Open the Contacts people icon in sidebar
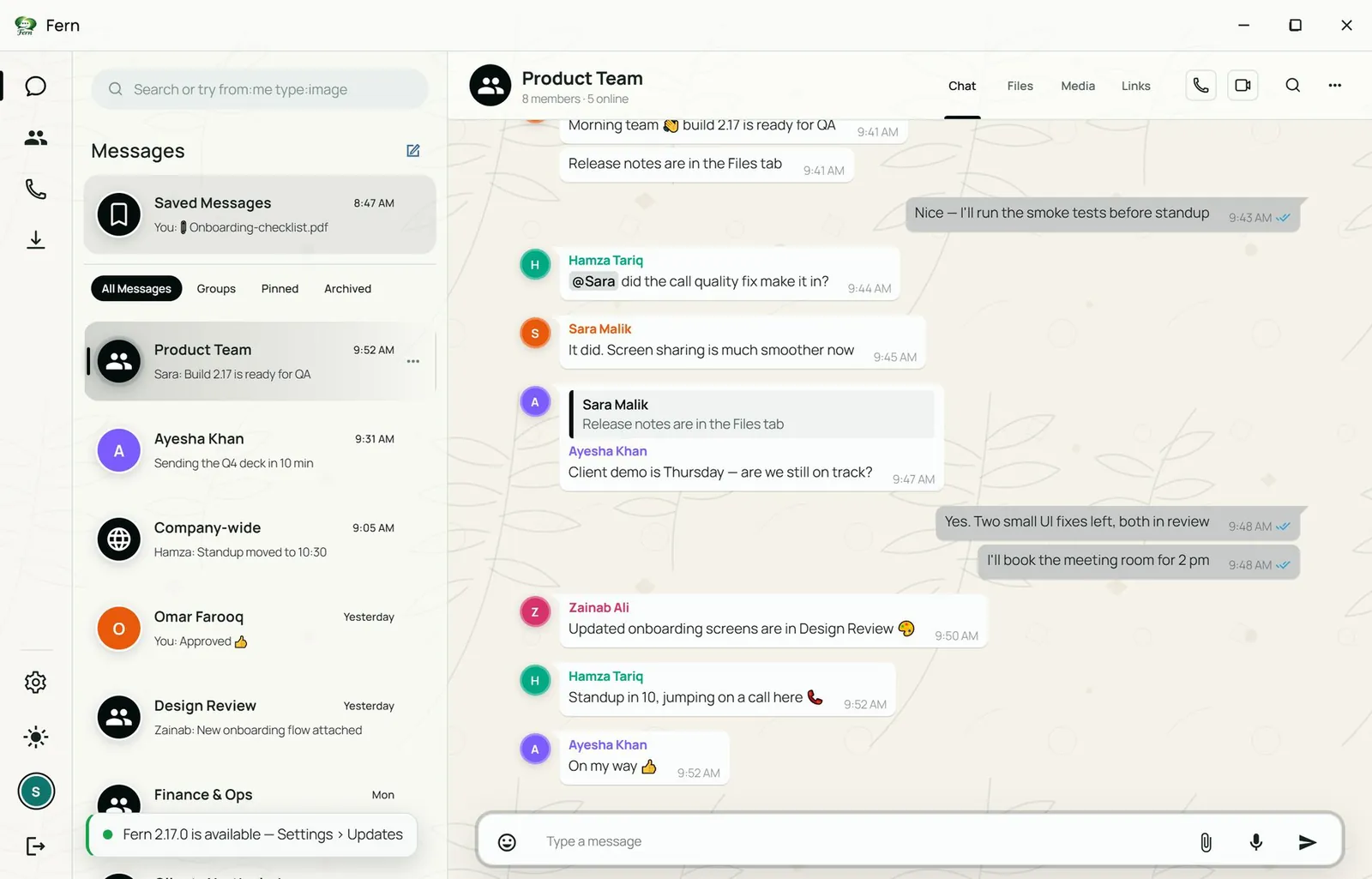 coord(35,137)
